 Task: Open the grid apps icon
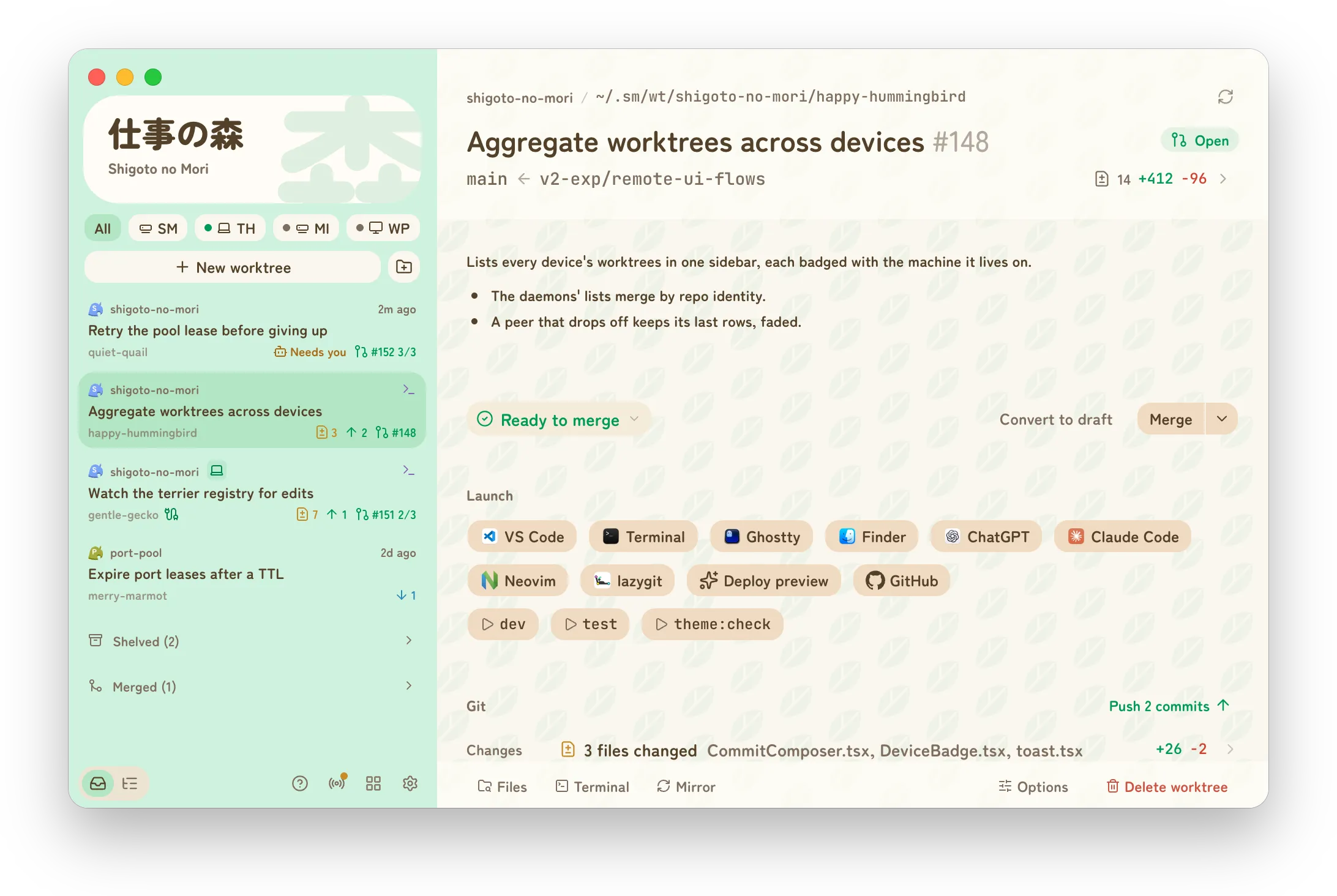coord(373,783)
